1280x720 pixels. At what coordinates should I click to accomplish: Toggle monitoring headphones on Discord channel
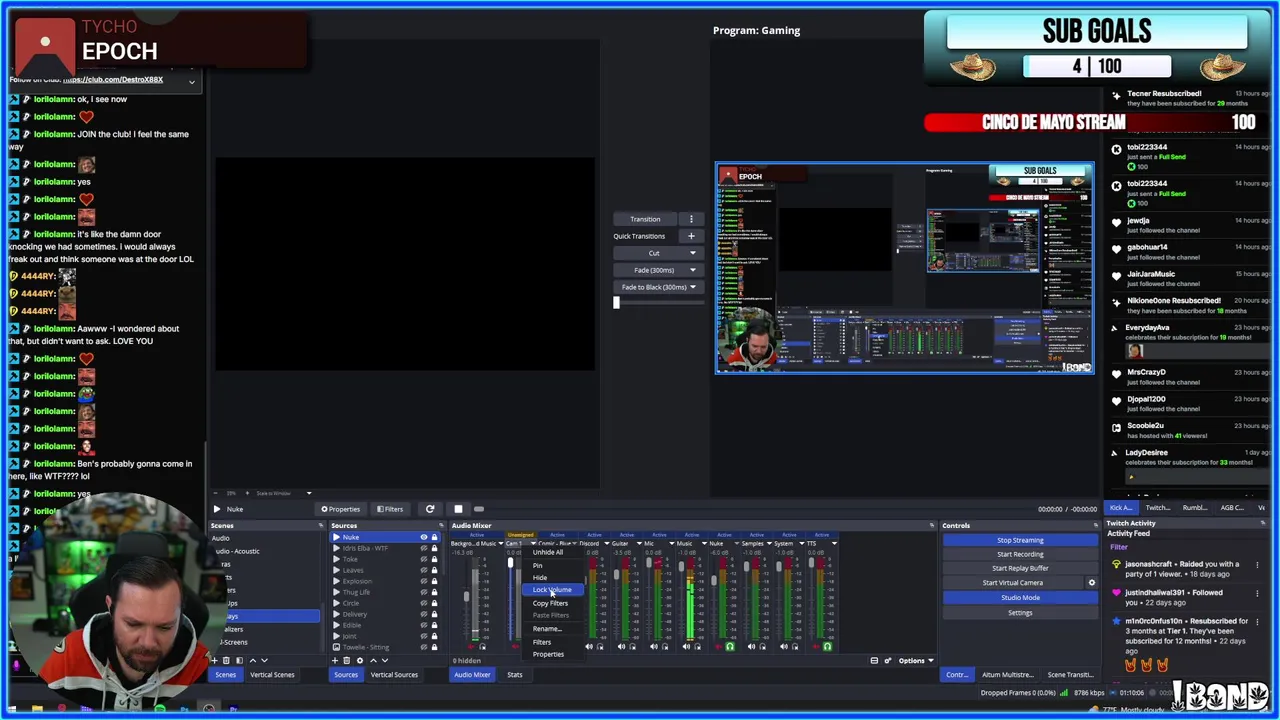[x=600, y=646]
